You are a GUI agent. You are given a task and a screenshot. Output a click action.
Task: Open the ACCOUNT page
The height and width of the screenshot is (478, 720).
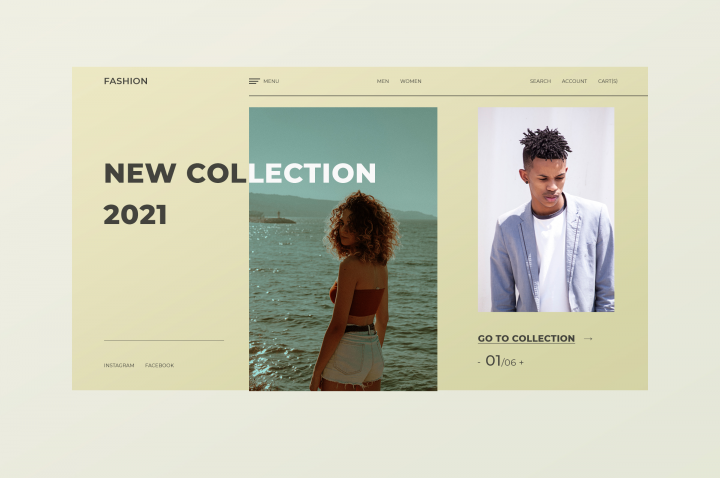tap(574, 81)
